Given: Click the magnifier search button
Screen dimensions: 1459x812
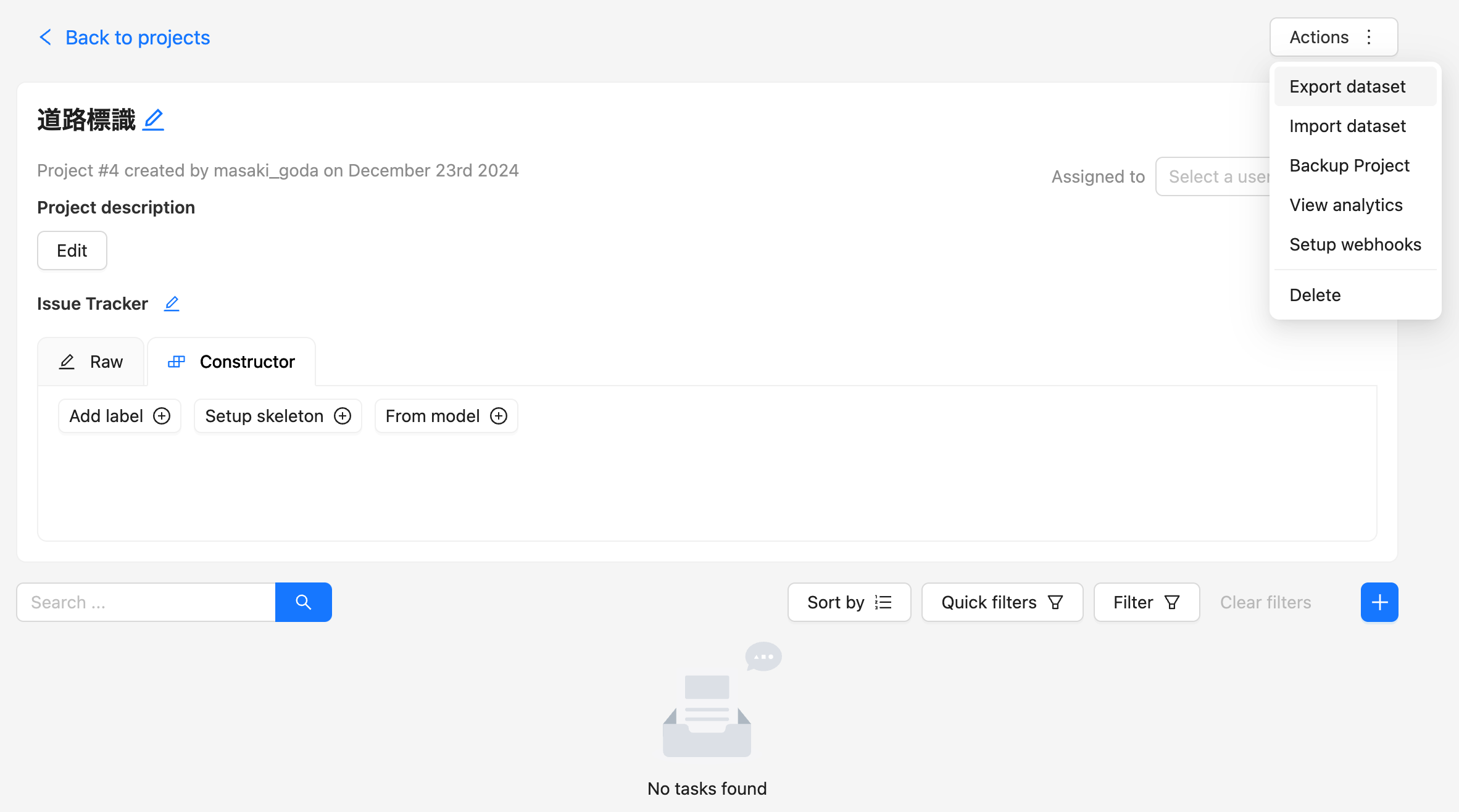Looking at the screenshot, I should click(x=303, y=602).
